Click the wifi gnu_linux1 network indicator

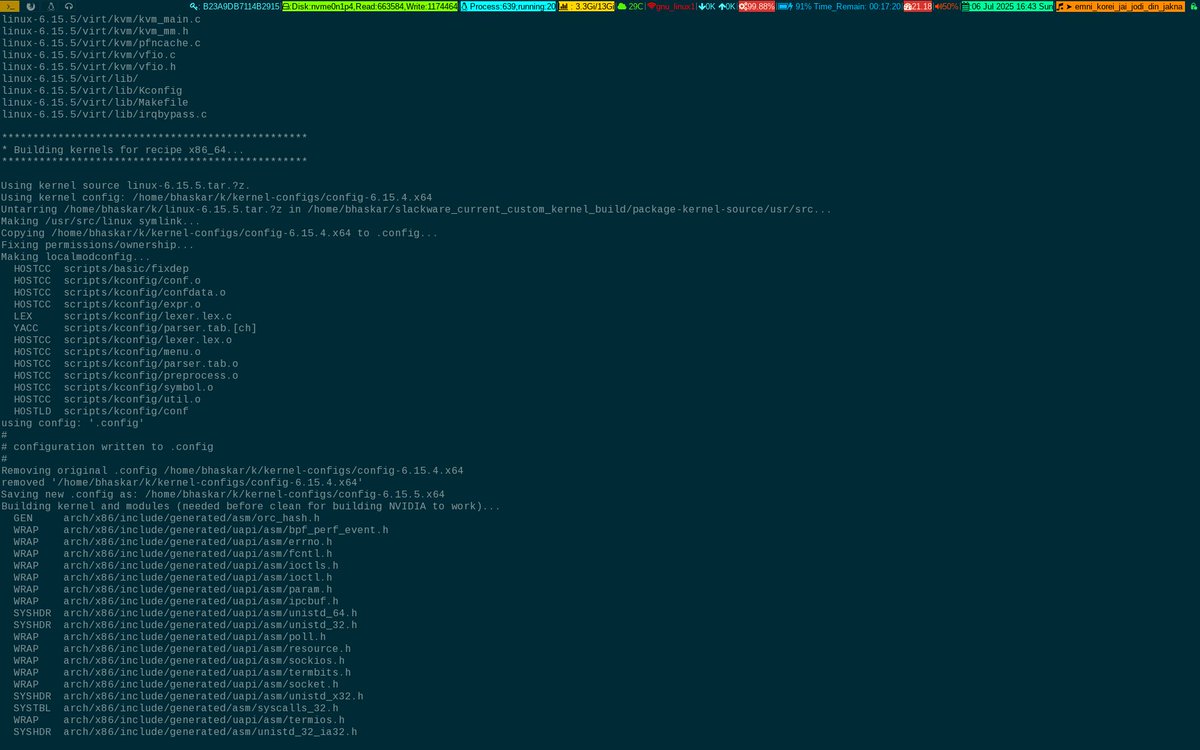(671, 6)
